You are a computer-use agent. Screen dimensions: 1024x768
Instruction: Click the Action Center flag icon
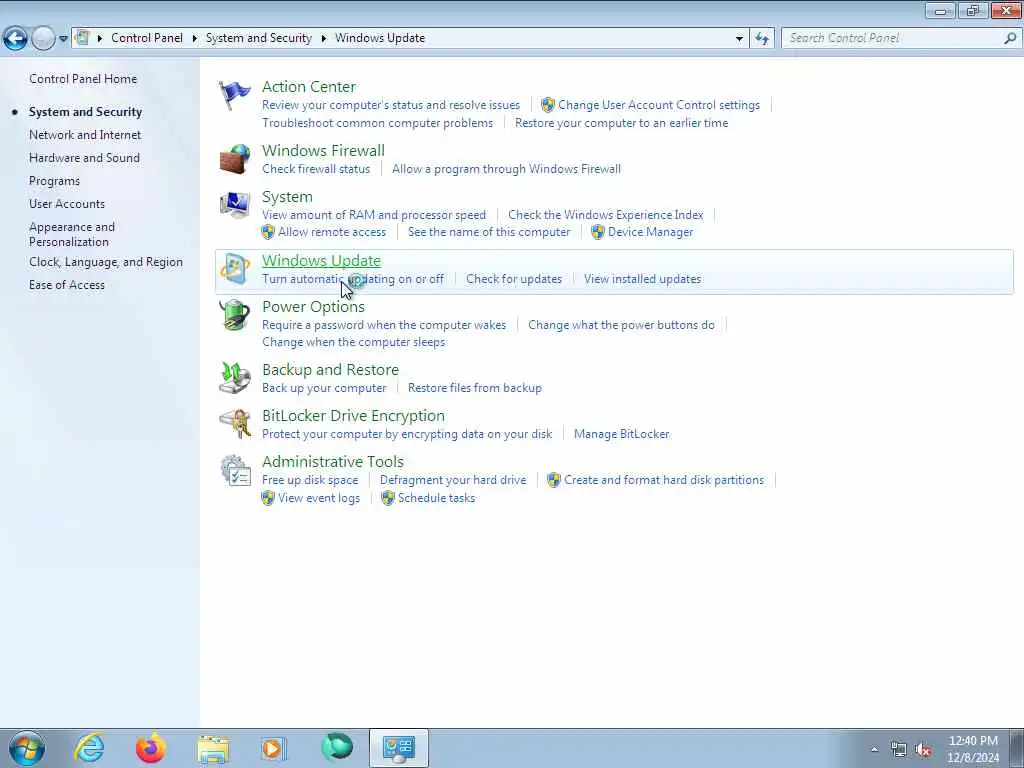234,96
